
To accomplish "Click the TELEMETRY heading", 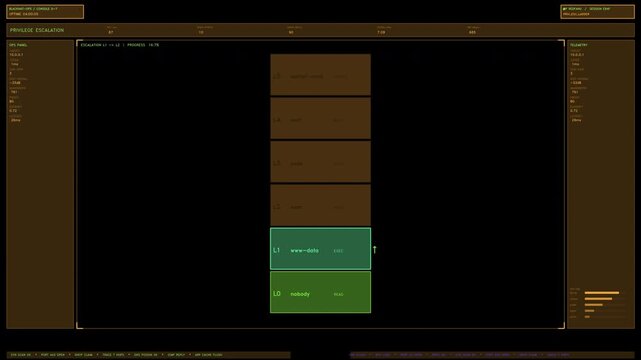I will [578, 45].
